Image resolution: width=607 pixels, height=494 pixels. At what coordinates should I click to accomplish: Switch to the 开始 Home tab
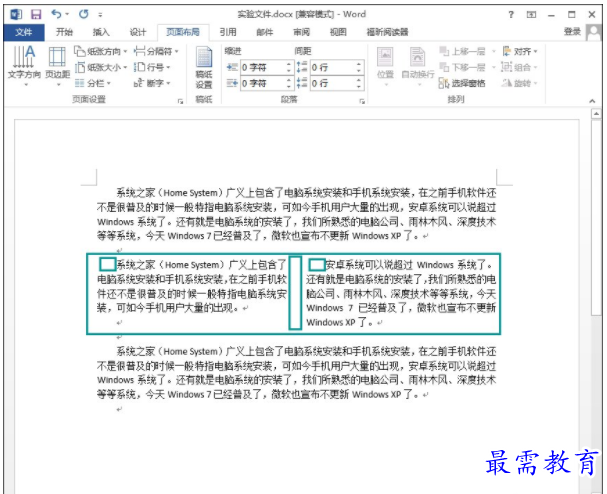click(64, 32)
